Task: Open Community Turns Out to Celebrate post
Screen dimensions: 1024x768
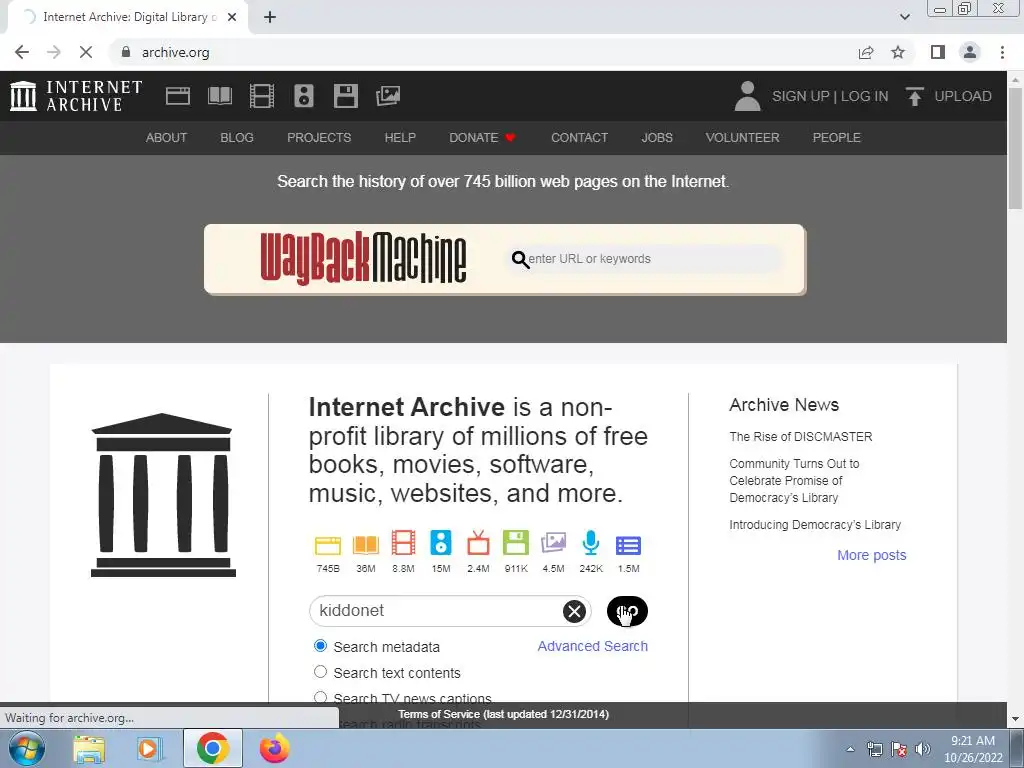Action: coord(794,481)
